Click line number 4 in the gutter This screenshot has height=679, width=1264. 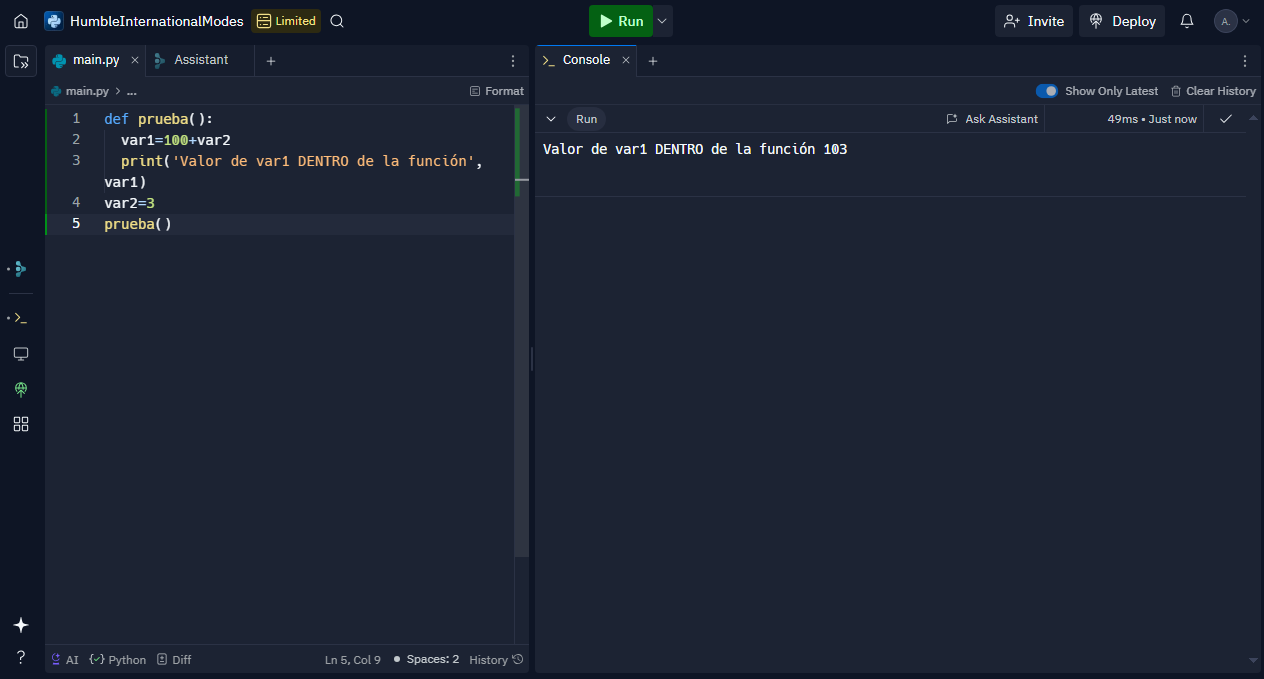coord(76,203)
